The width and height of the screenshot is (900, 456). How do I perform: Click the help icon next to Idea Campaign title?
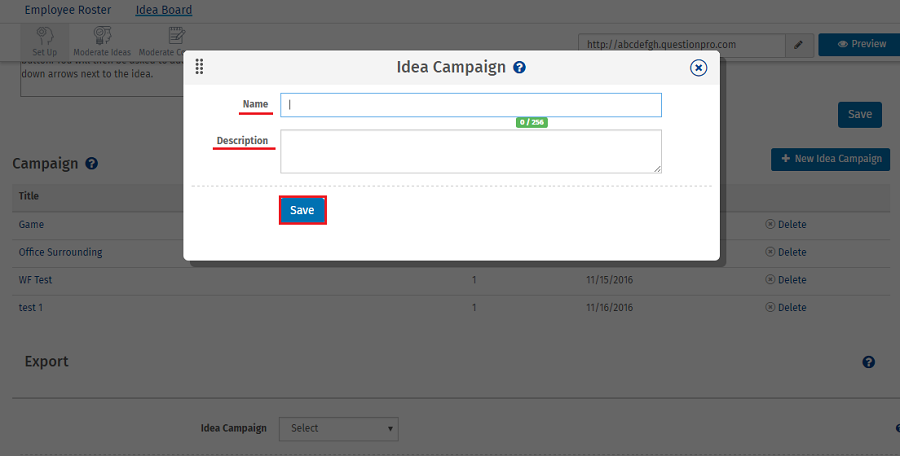pyautogui.click(x=520, y=68)
